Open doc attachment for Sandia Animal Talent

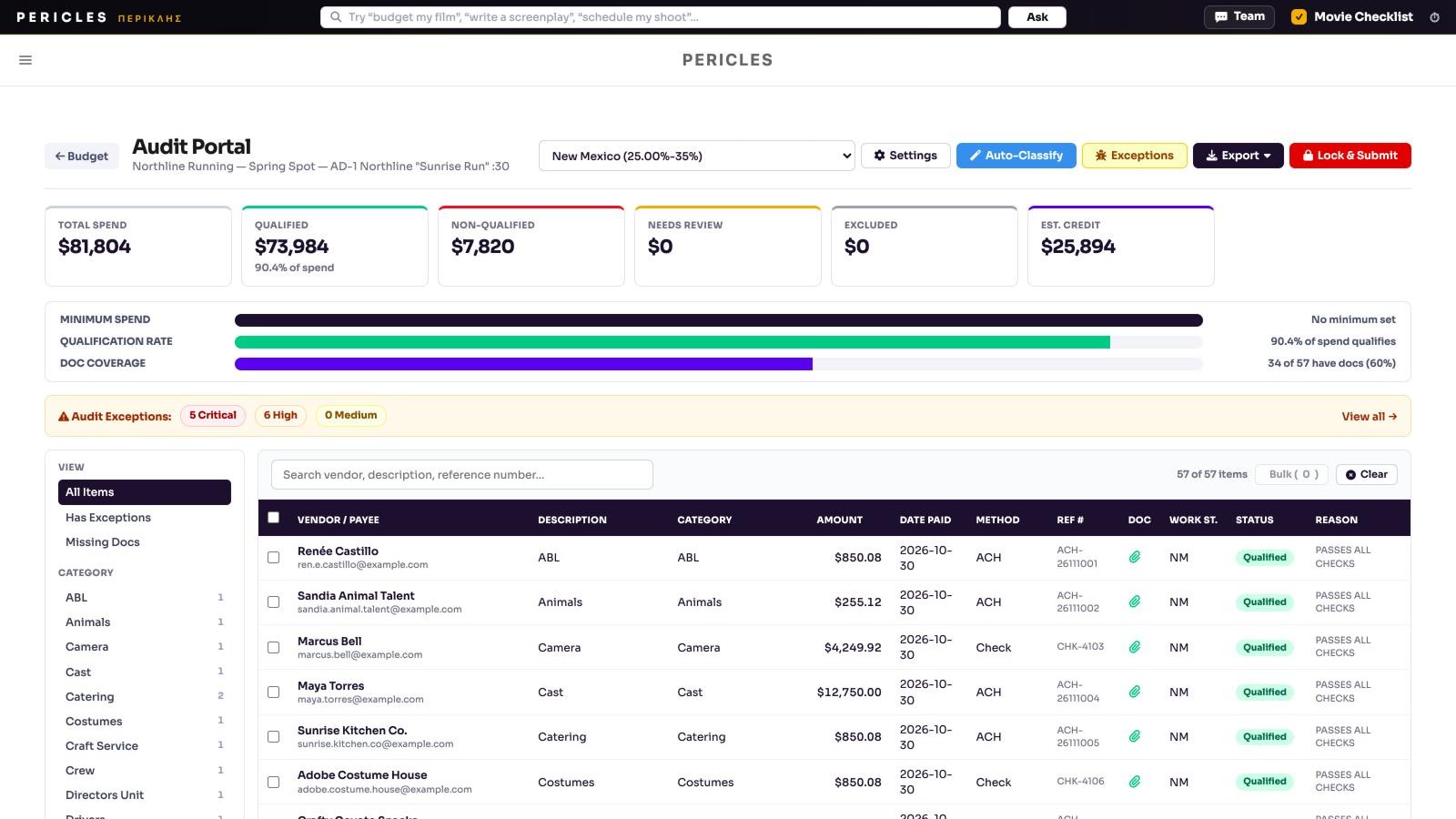click(x=1135, y=602)
